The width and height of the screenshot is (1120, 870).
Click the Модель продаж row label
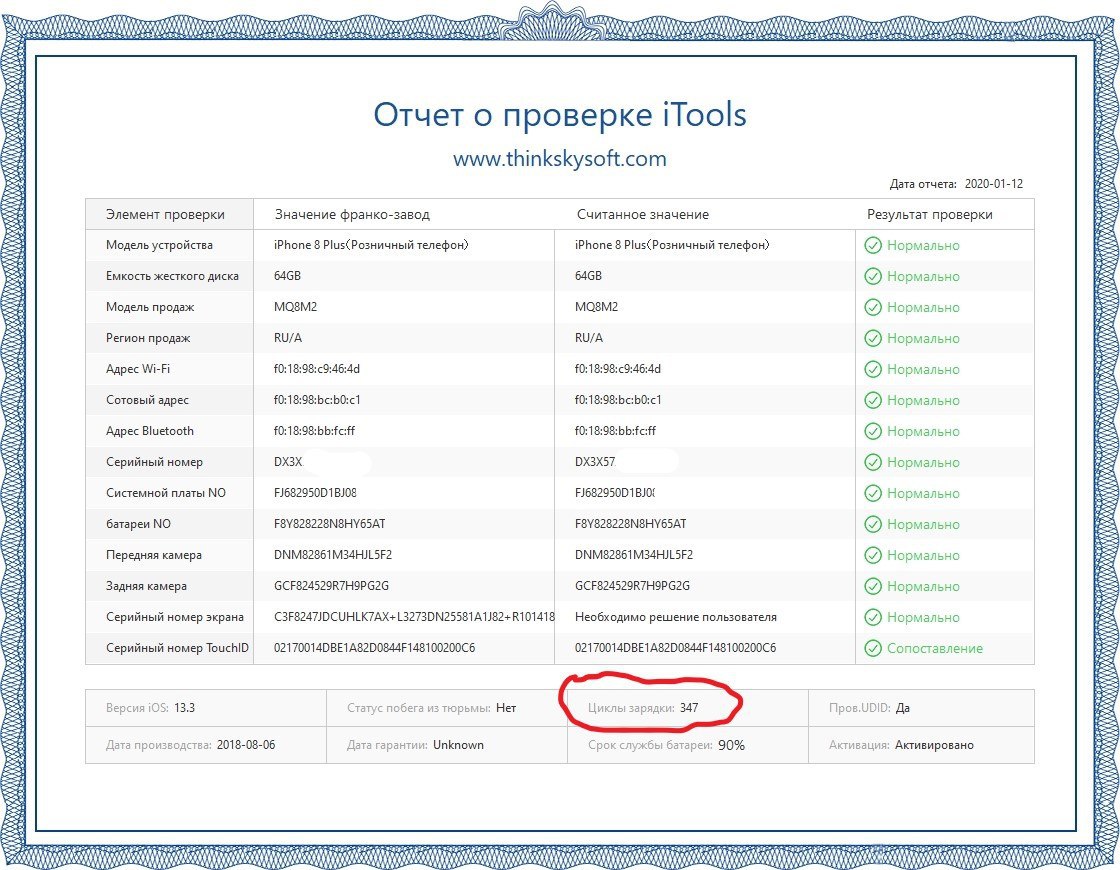(x=150, y=307)
